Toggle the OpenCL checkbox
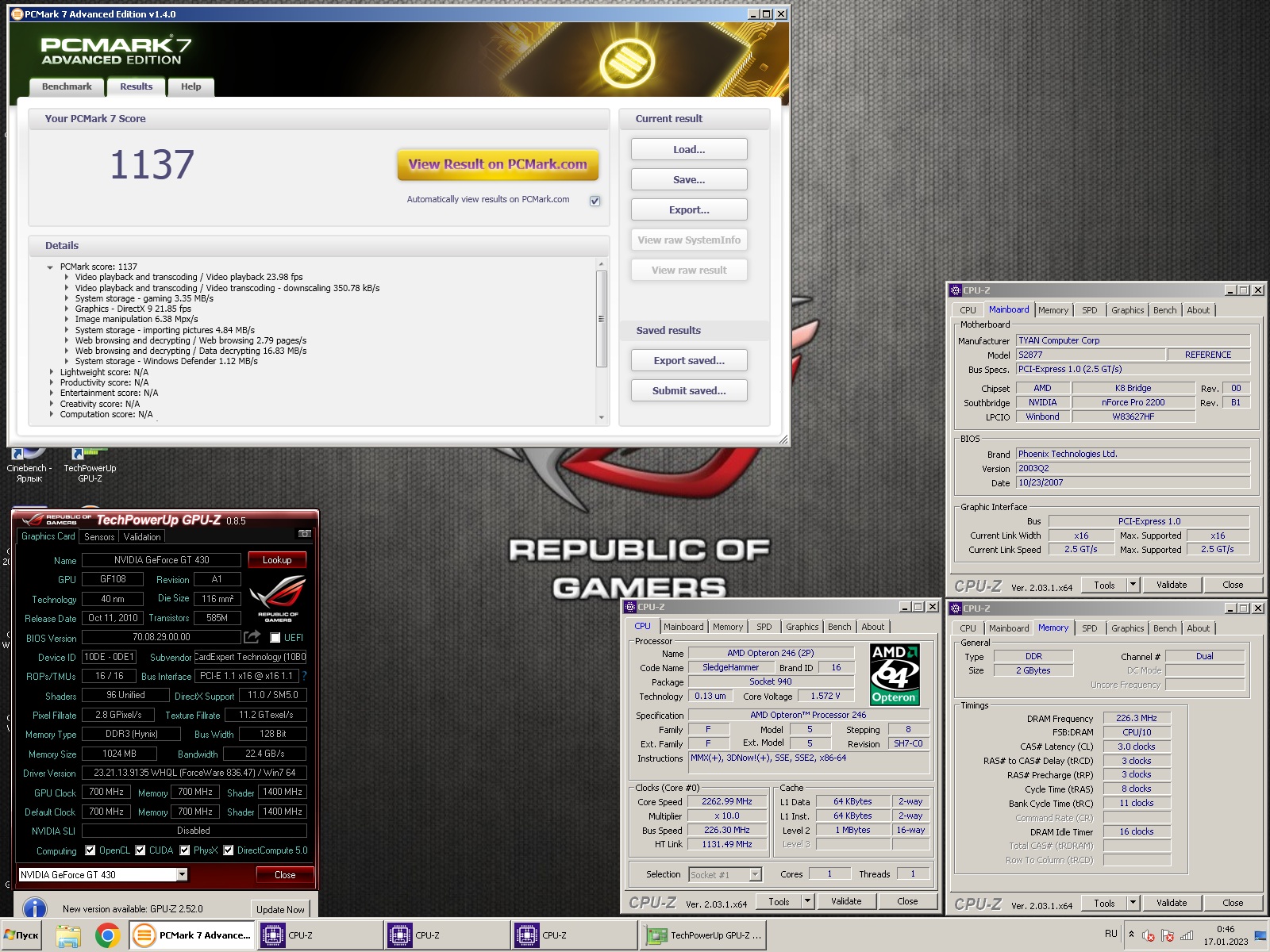Viewport: 1270px width, 952px height. [90, 850]
